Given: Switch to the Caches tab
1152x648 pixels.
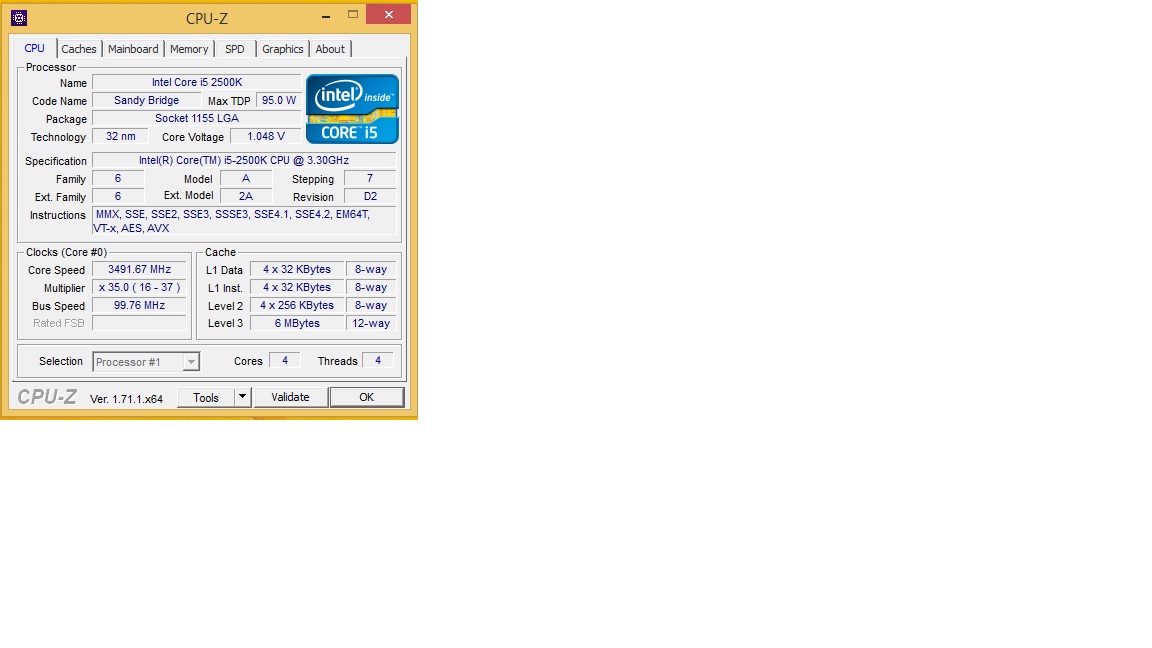Looking at the screenshot, I should point(79,49).
